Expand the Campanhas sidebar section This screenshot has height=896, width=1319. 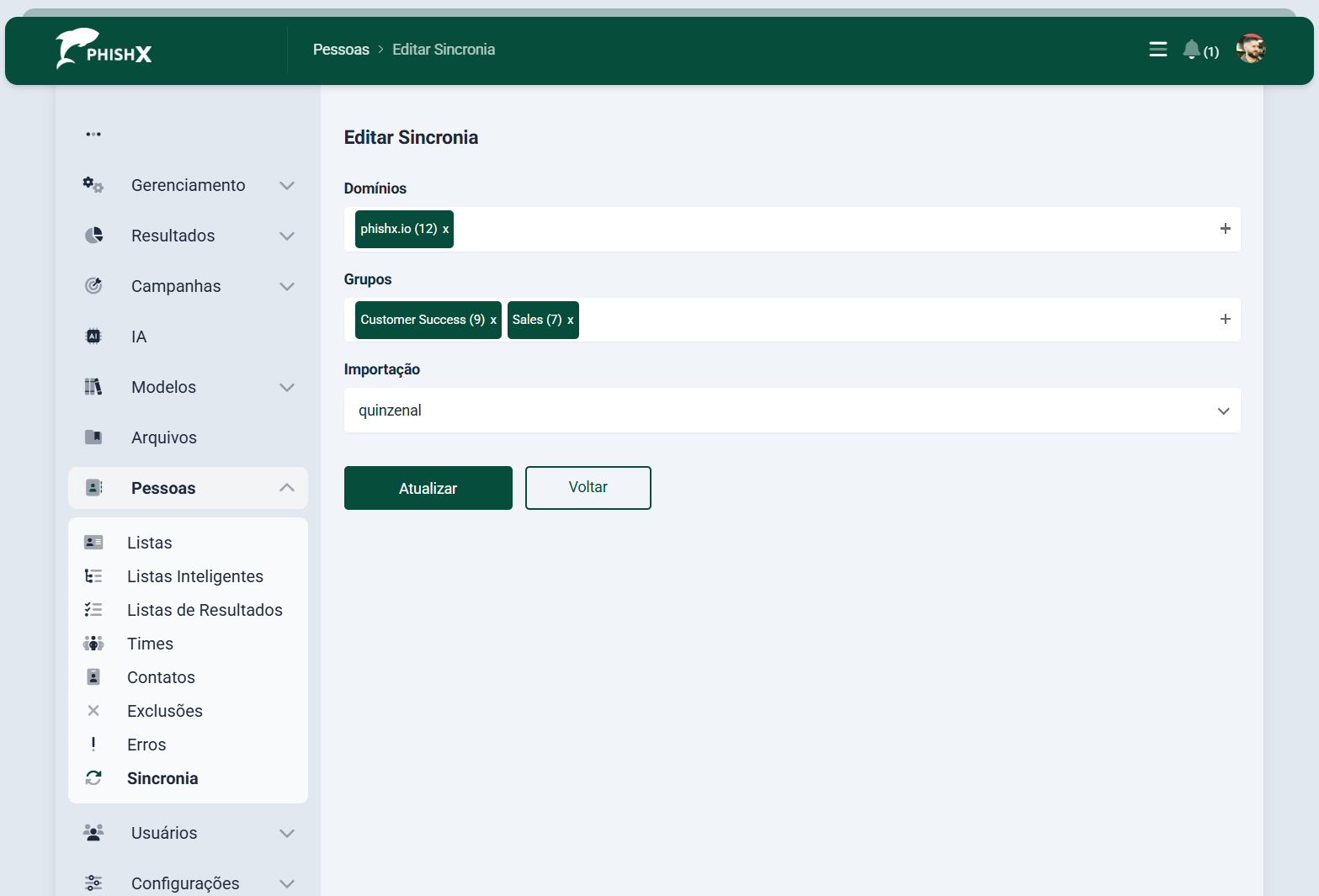tap(189, 286)
